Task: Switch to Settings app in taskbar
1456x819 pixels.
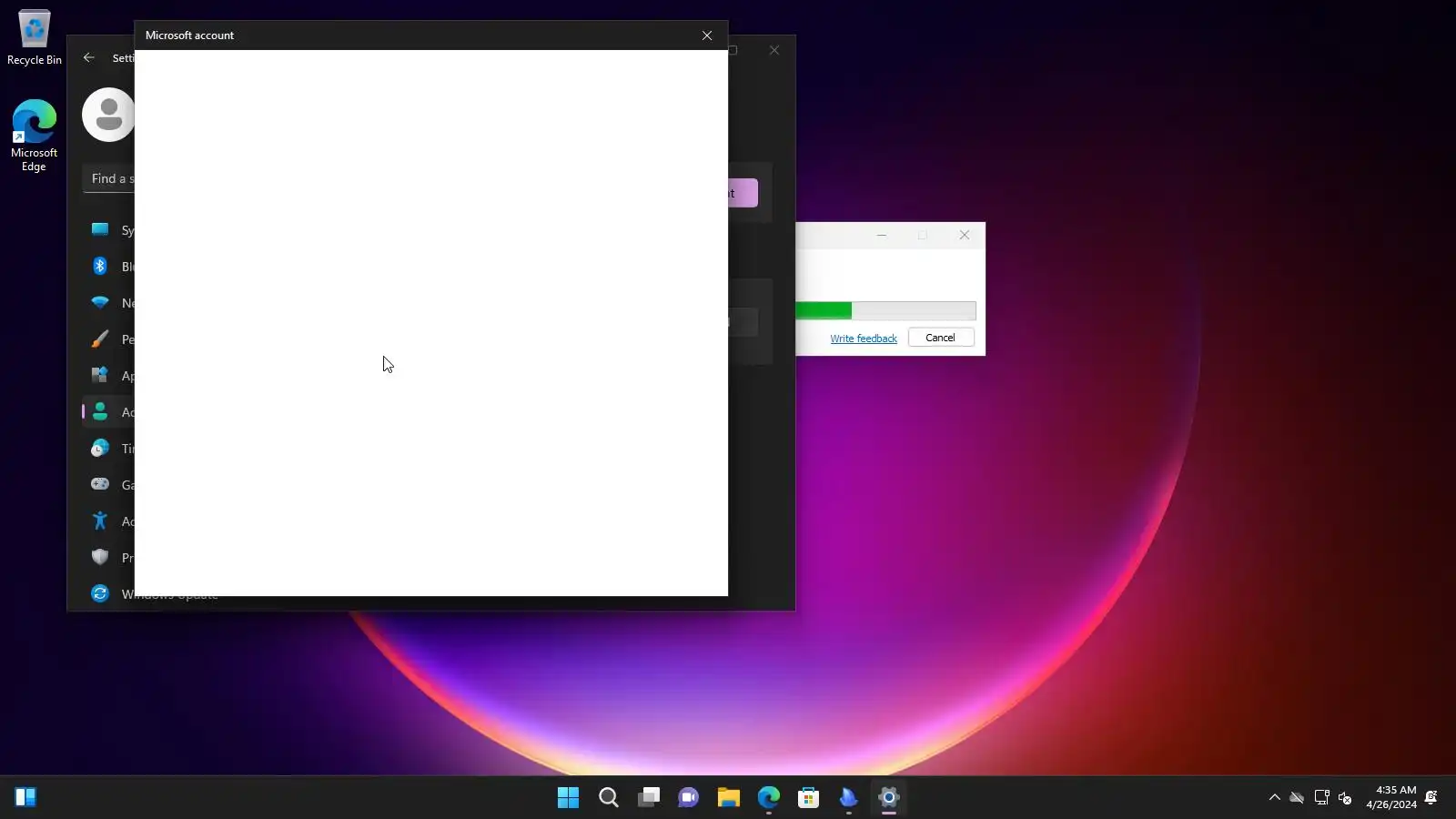Action: click(x=889, y=798)
